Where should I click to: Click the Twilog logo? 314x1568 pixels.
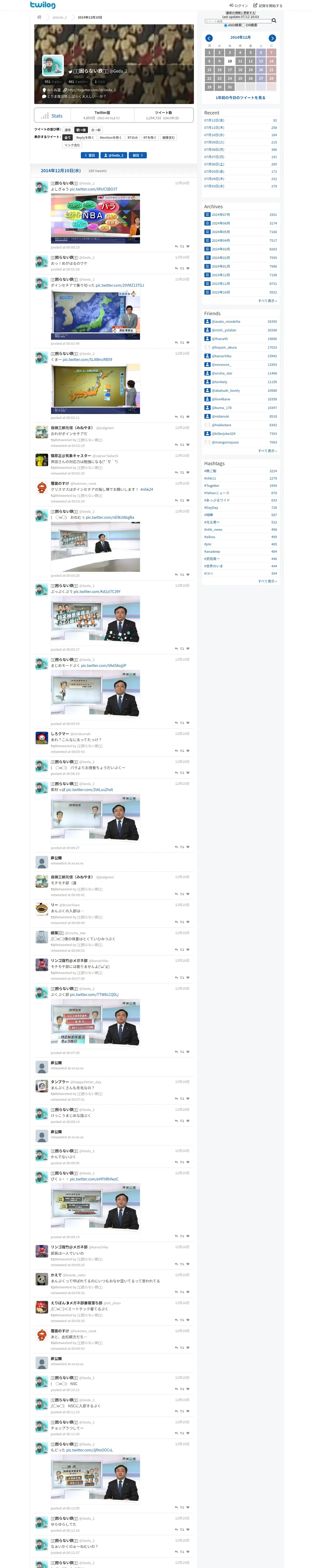[43, 5]
